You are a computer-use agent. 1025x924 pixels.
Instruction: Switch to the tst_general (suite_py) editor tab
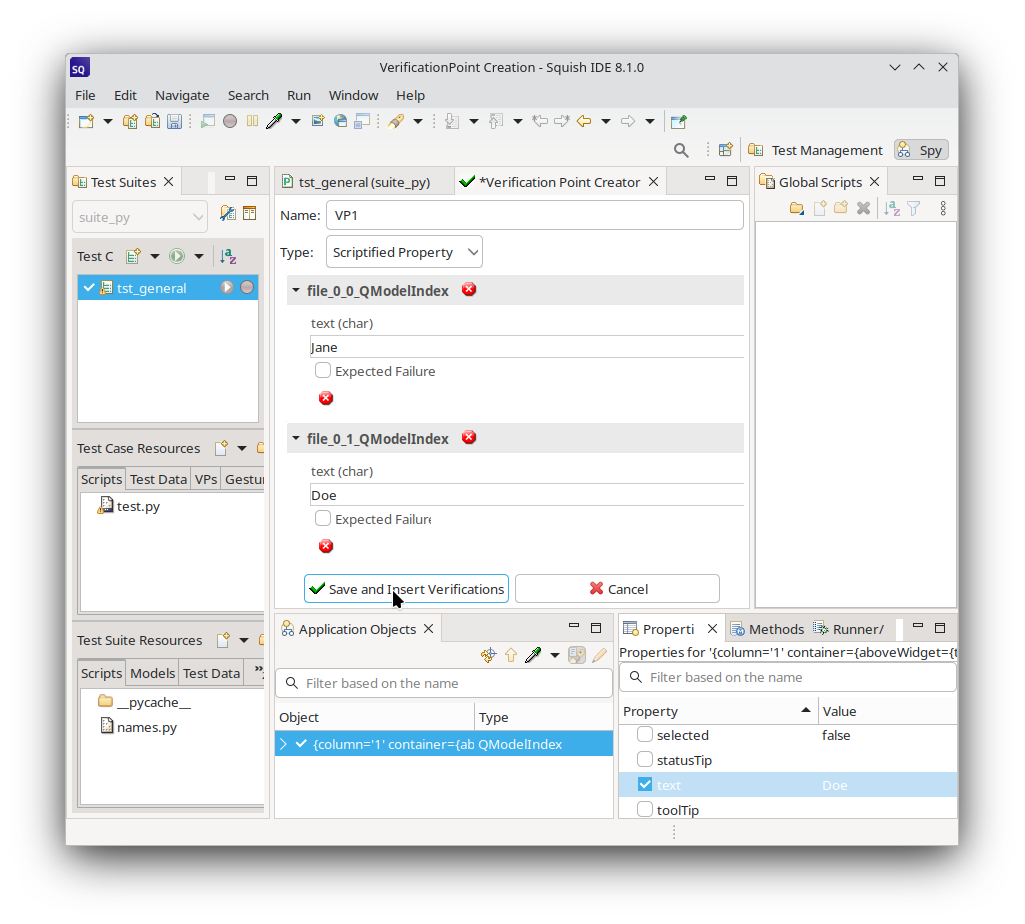[x=364, y=182]
